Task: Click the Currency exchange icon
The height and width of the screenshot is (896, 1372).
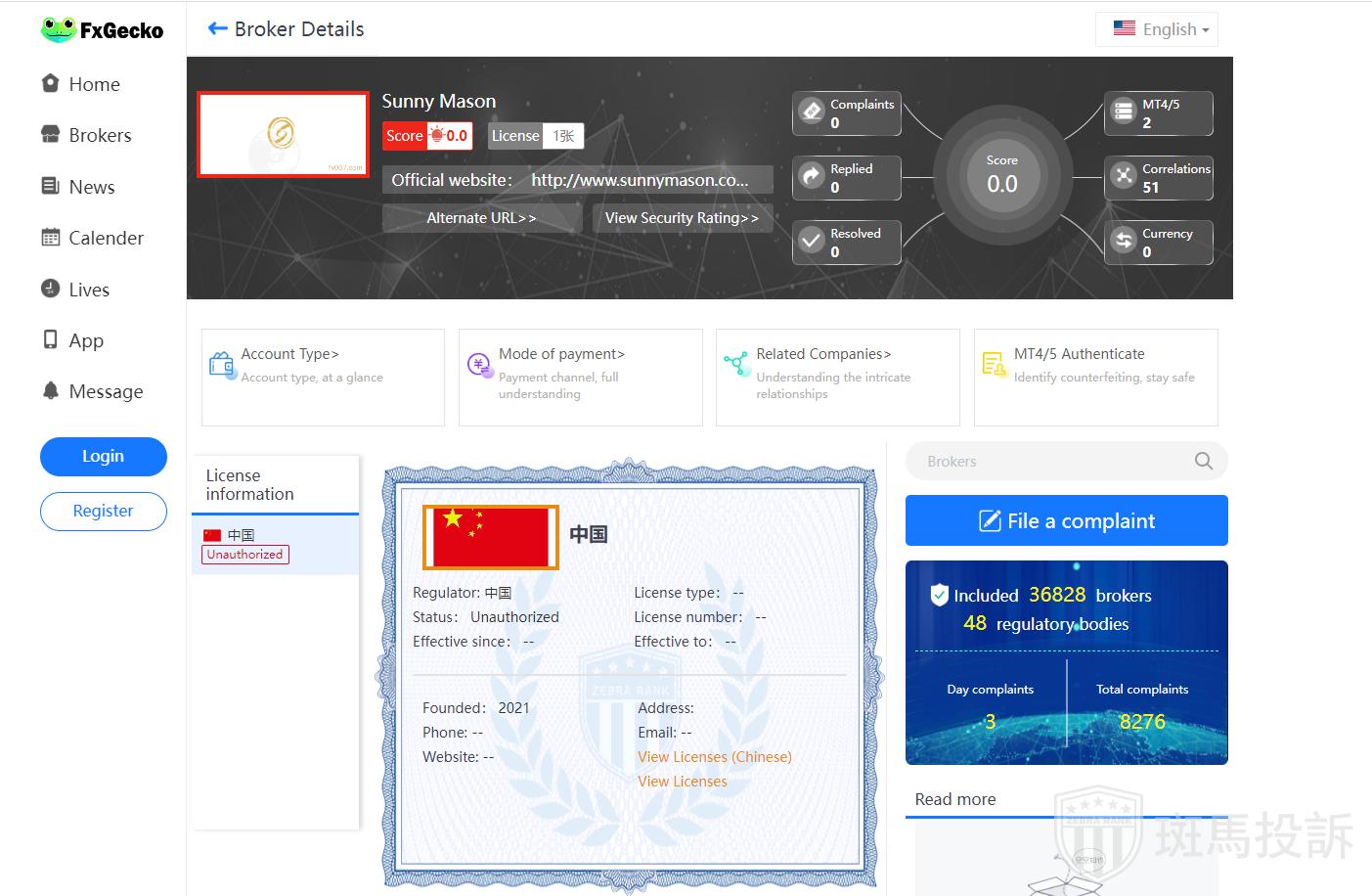Action: click(1124, 241)
